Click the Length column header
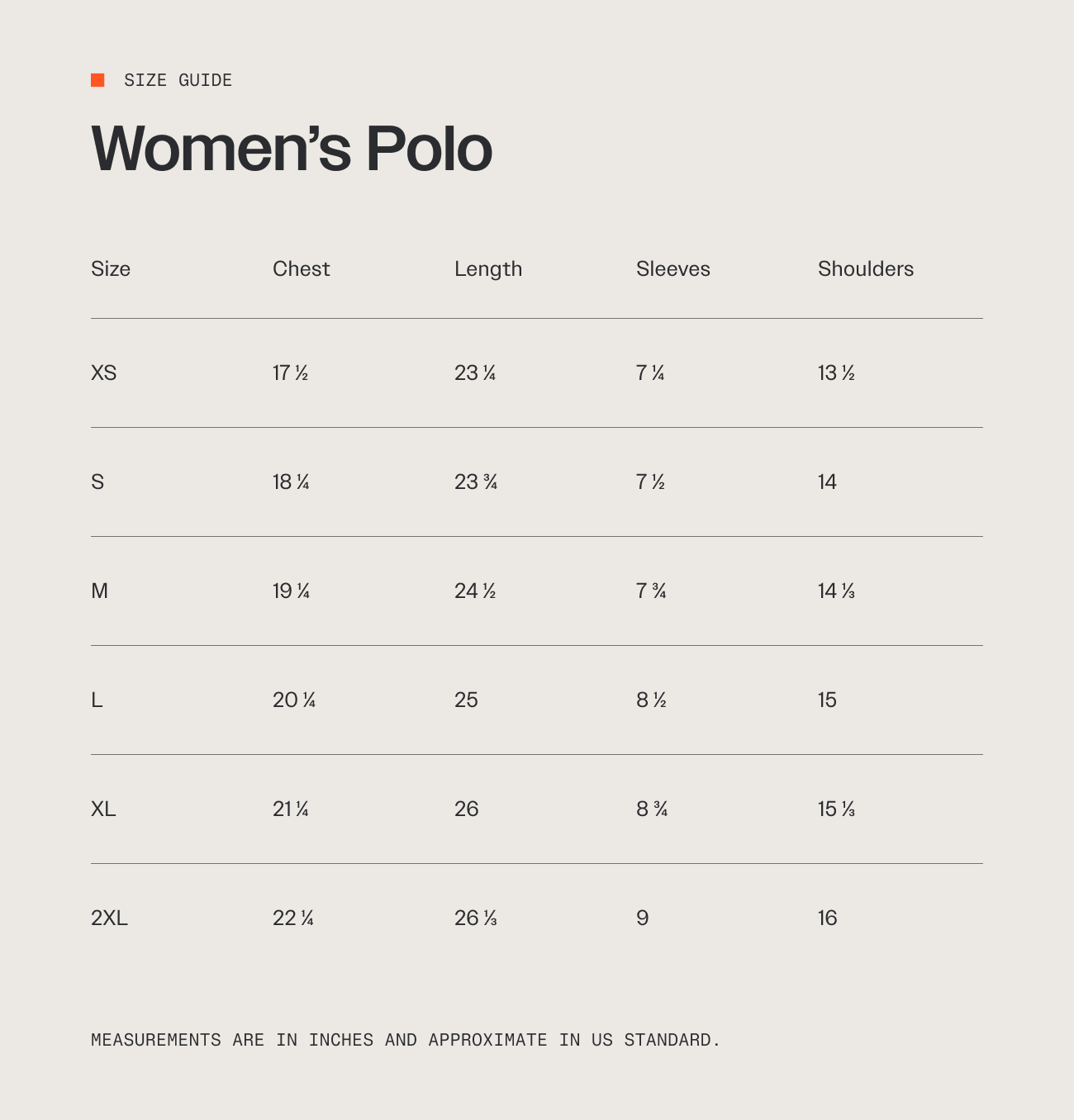The height and width of the screenshot is (1120, 1074). tap(488, 270)
